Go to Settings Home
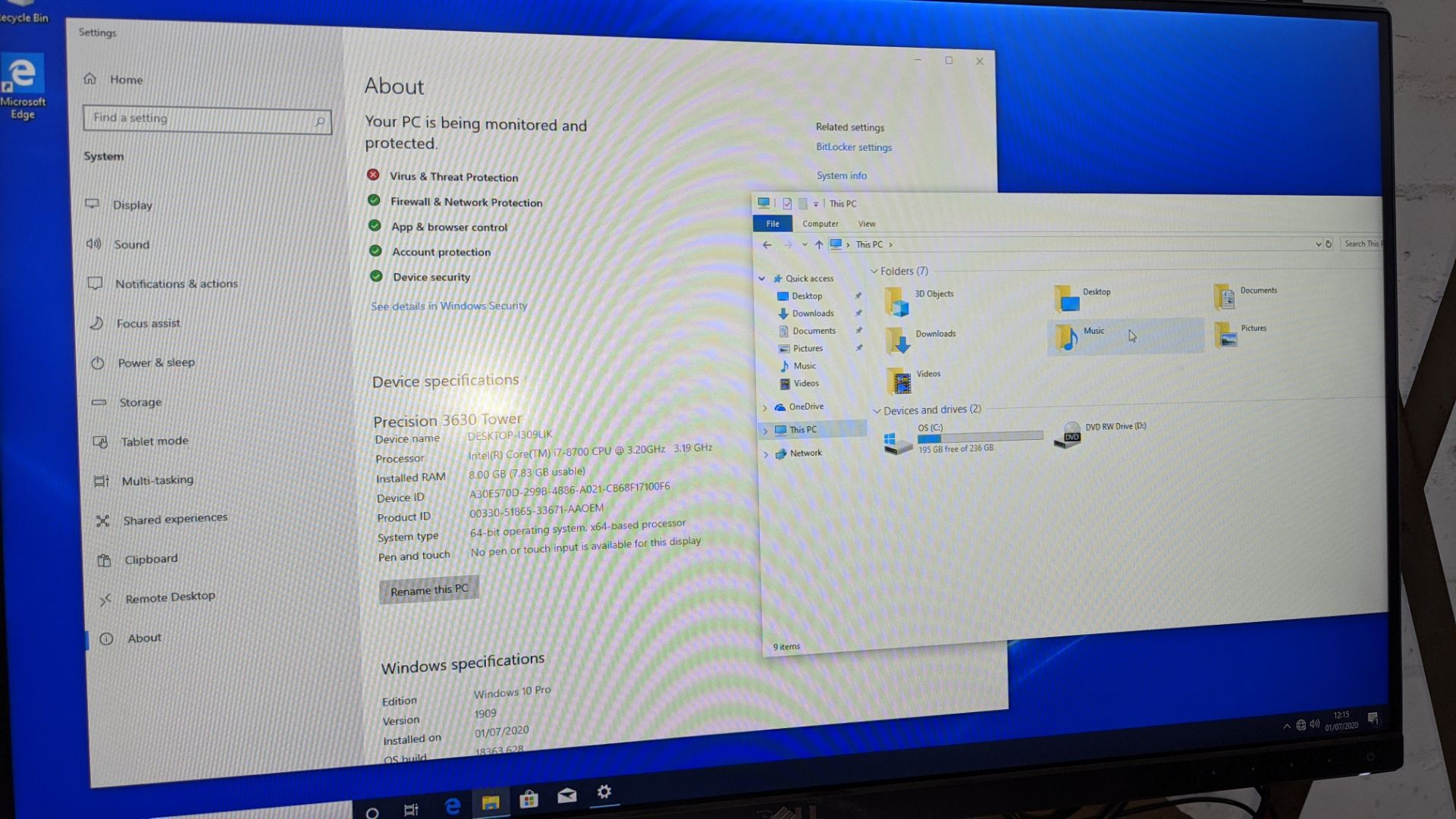The image size is (1456, 819). pyautogui.click(x=114, y=79)
